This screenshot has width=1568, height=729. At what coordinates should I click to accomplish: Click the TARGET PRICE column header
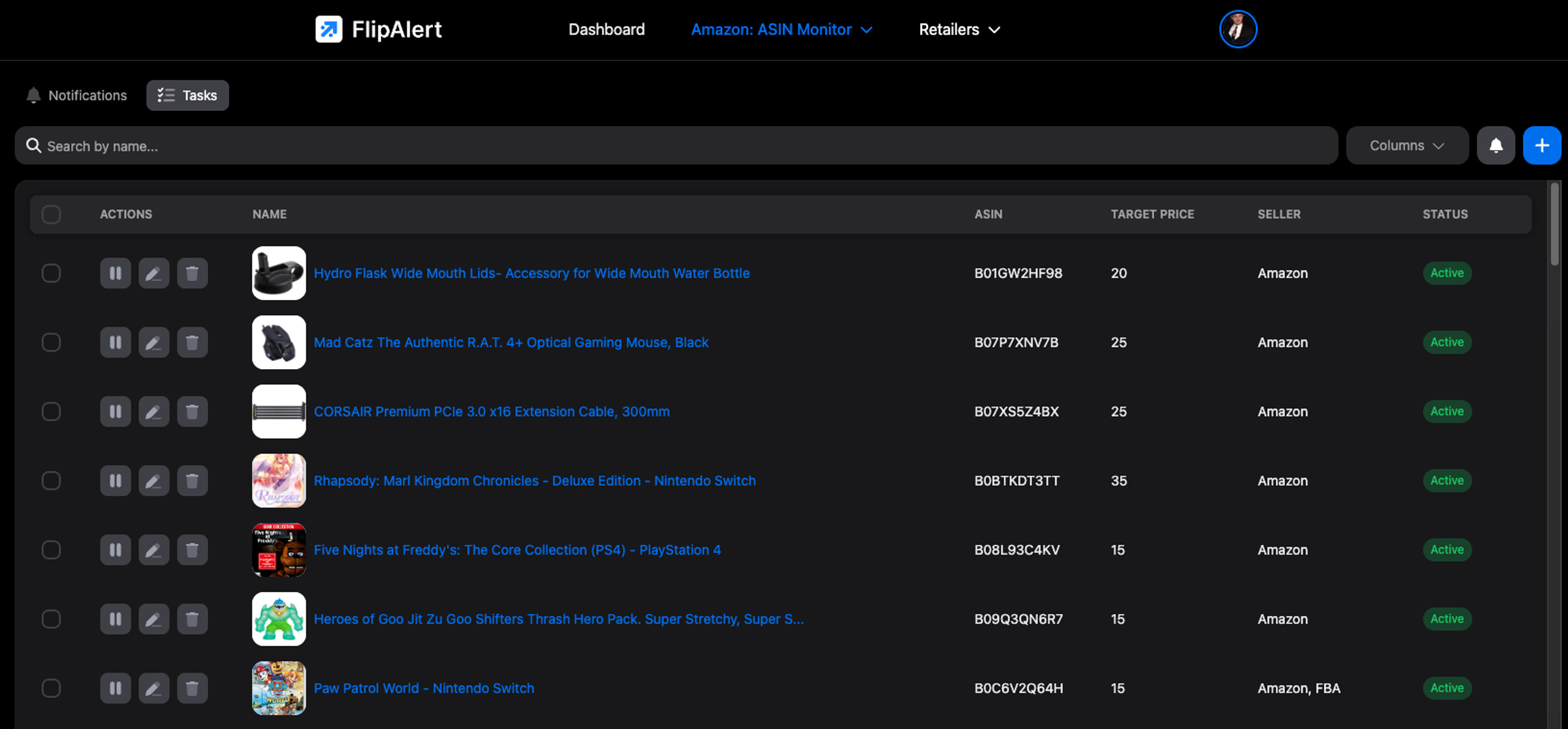[1152, 214]
